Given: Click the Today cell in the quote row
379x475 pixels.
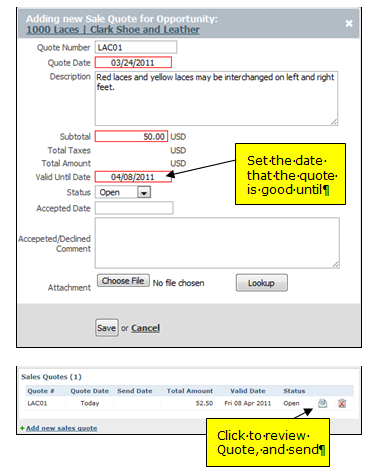Looking at the screenshot, I should pos(90,403).
